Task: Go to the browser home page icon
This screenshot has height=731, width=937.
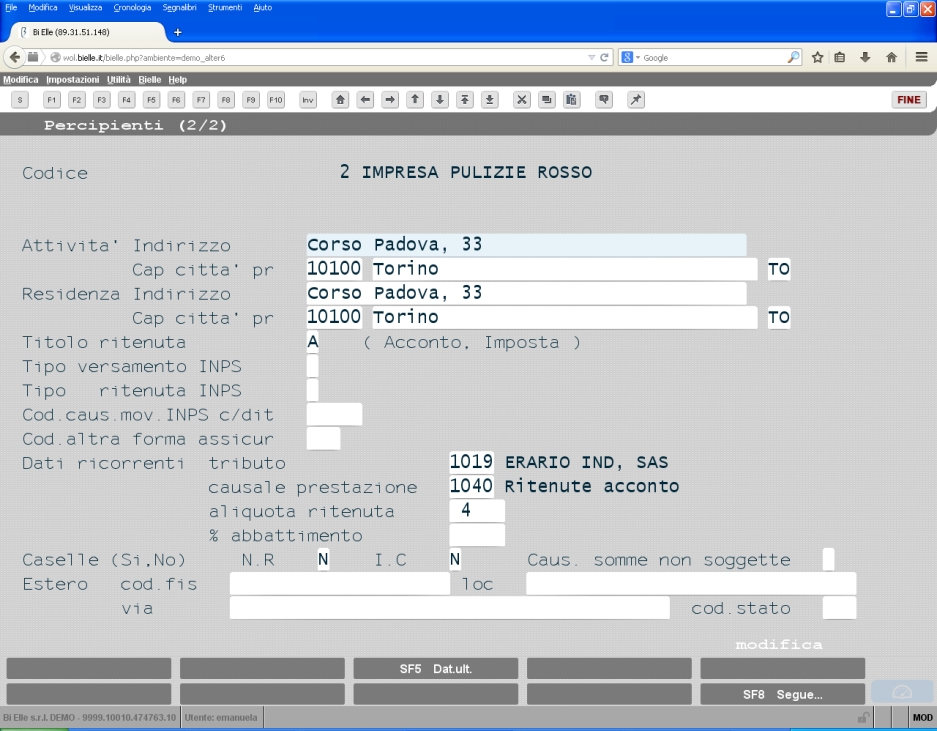Action: coord(892,57)
